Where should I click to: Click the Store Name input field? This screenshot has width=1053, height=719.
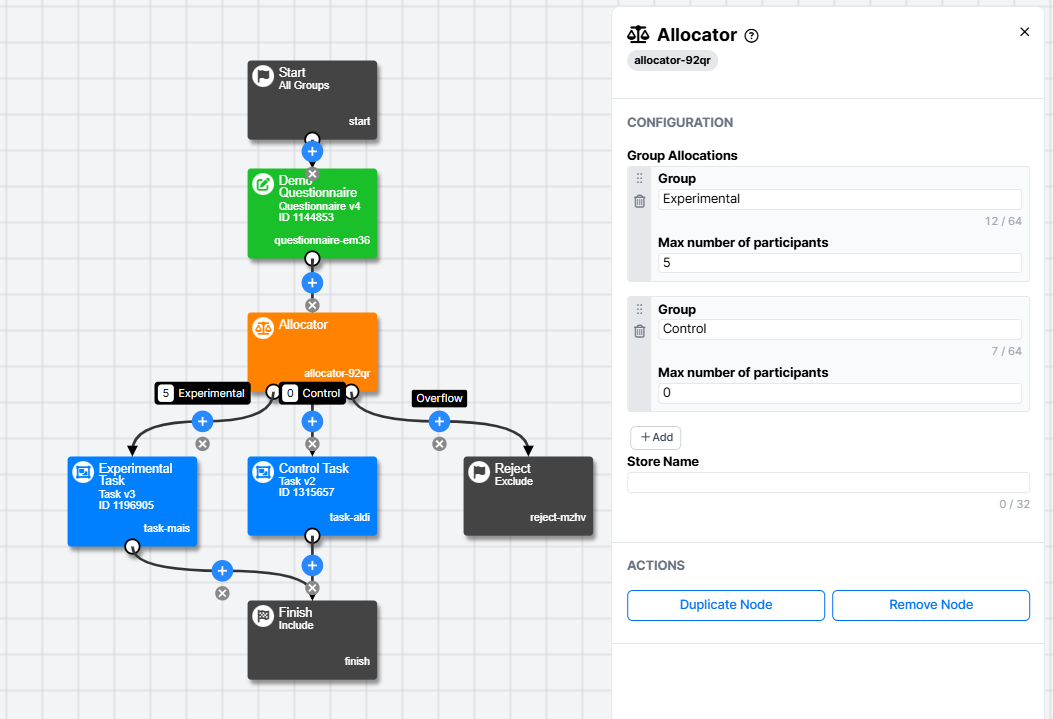(x=828, y=482)
